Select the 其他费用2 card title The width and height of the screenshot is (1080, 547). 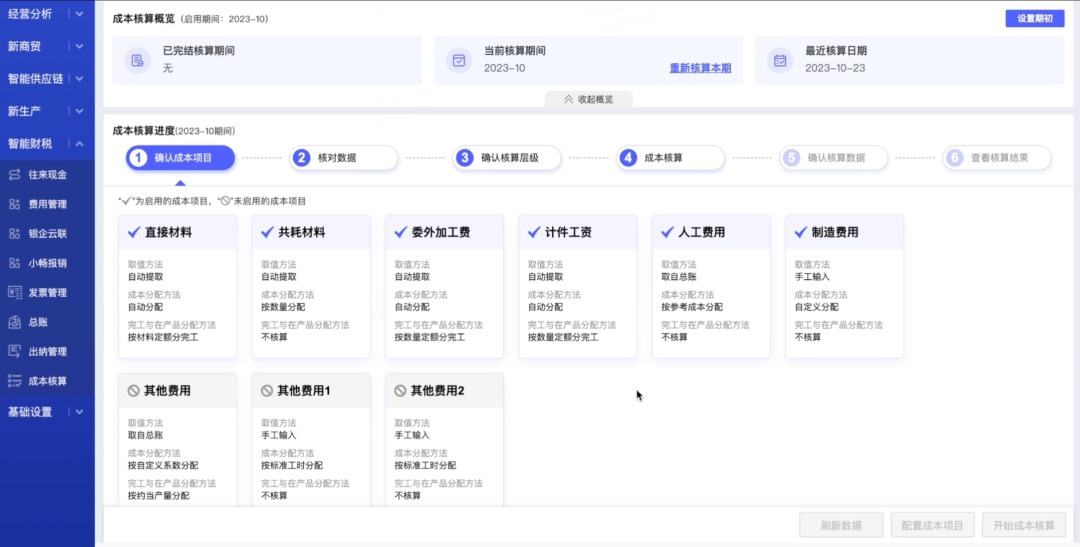437,391
